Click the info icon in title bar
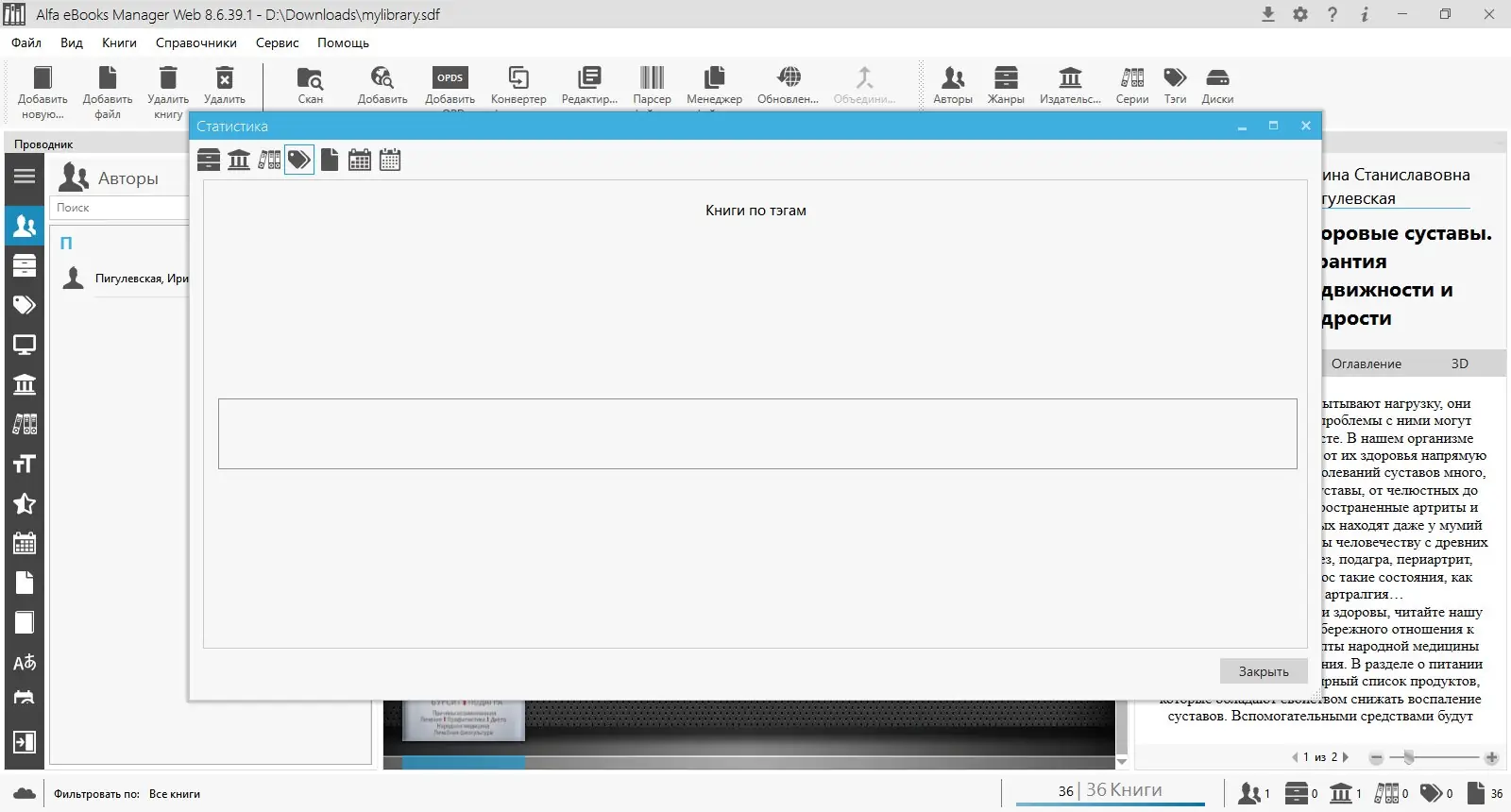 pos(1365,14)
